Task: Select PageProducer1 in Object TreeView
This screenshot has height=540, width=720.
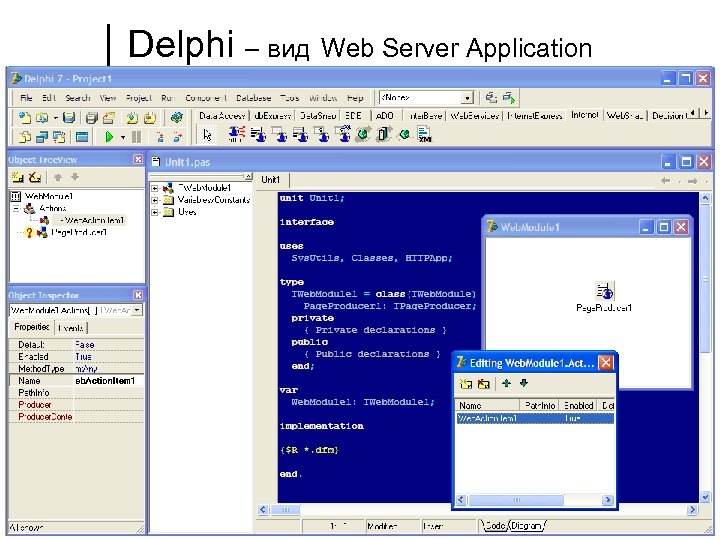Action: (79, 232)
